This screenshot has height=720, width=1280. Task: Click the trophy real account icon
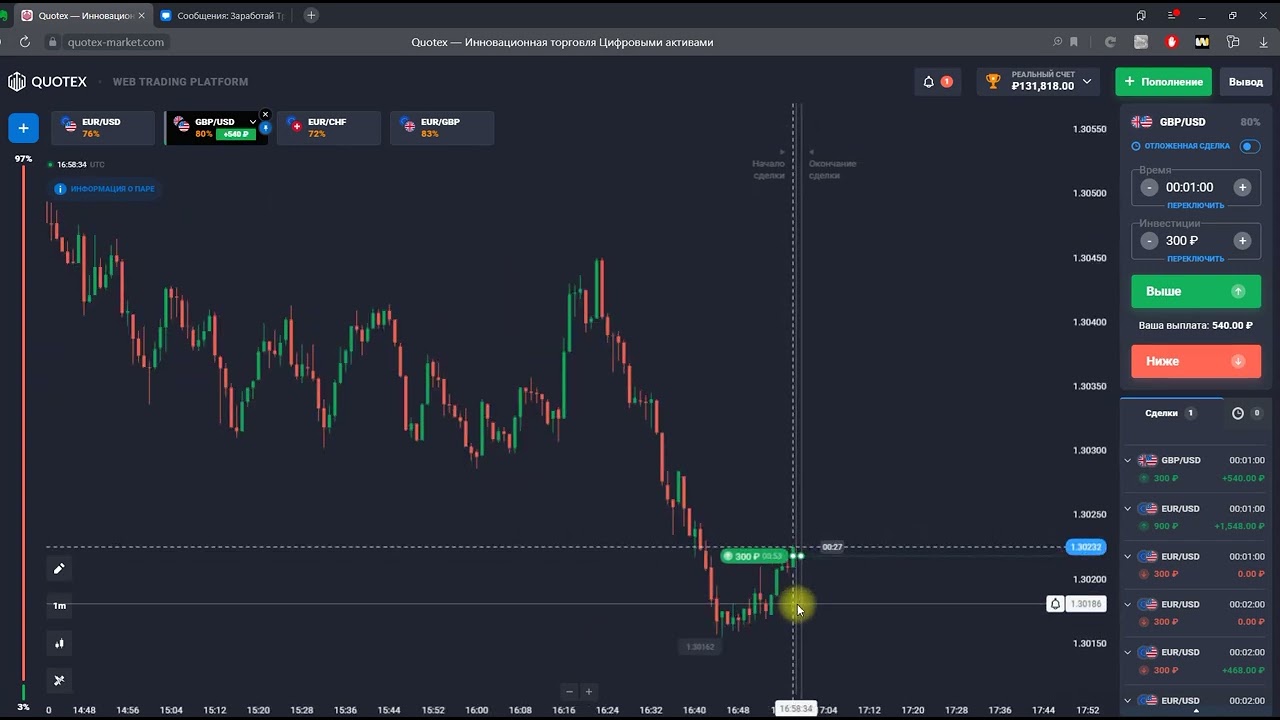[x=993, y=81]
